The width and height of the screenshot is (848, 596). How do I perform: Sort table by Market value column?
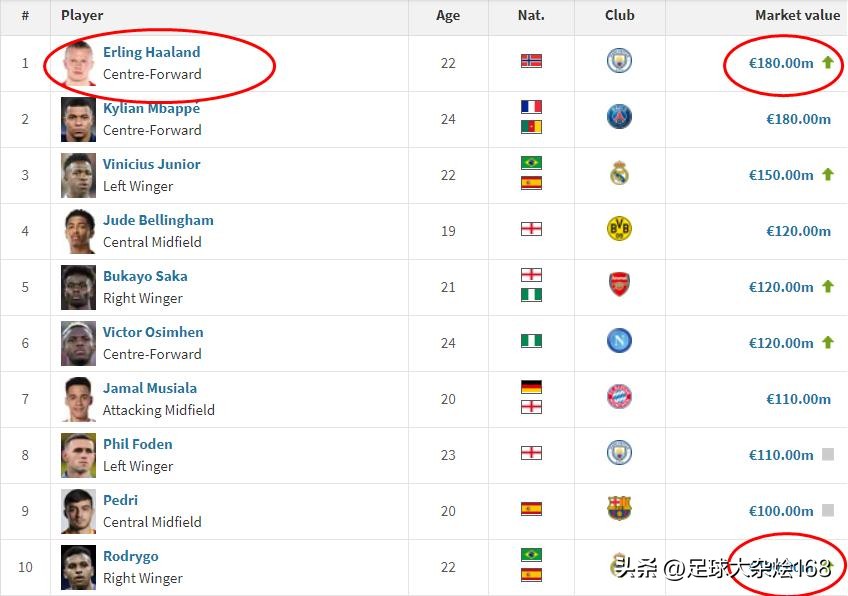[x=797, y=16]
